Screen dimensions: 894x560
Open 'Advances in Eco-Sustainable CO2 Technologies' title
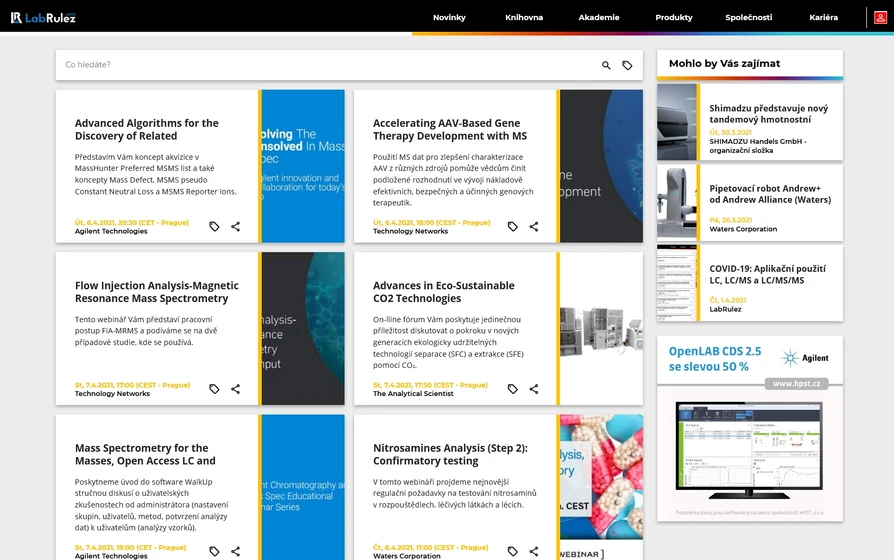444,292
